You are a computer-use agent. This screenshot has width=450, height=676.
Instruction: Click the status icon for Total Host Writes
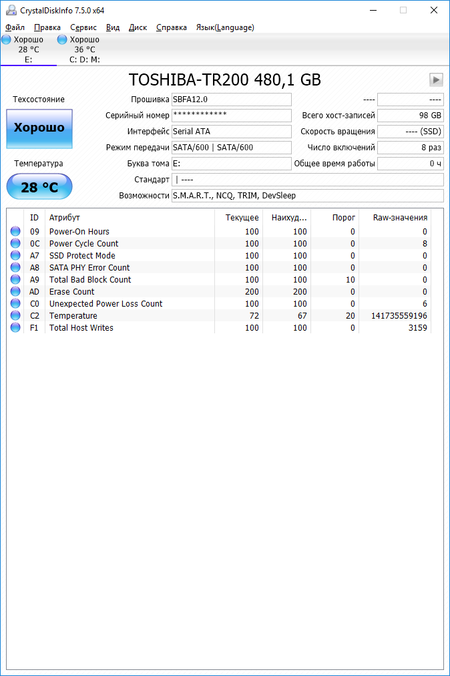pyautogui.click(x=16, y=328)
